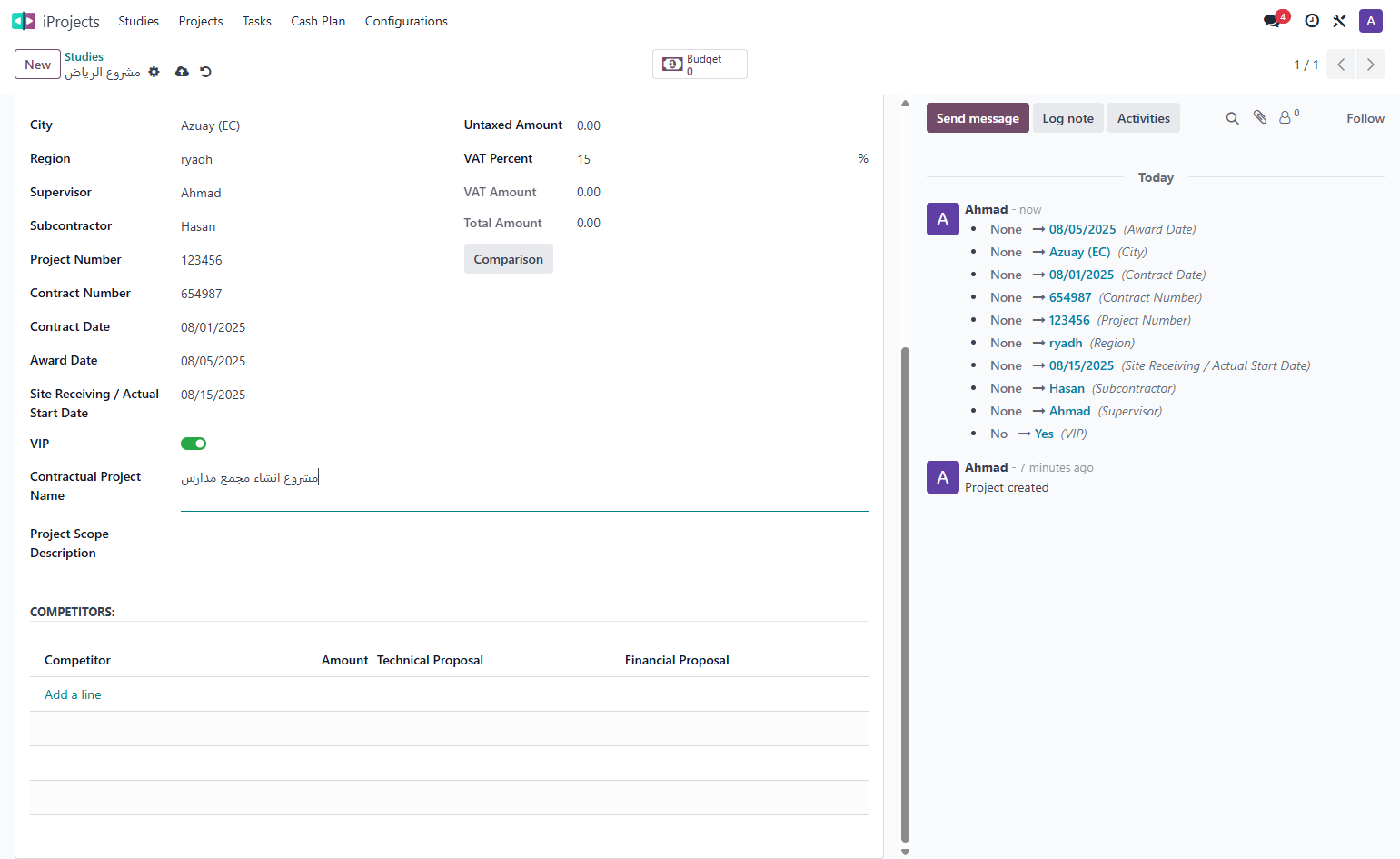Open the Tasks menu
The height and width of the screenshot is (859, 1400).
(x=257, y=21)
